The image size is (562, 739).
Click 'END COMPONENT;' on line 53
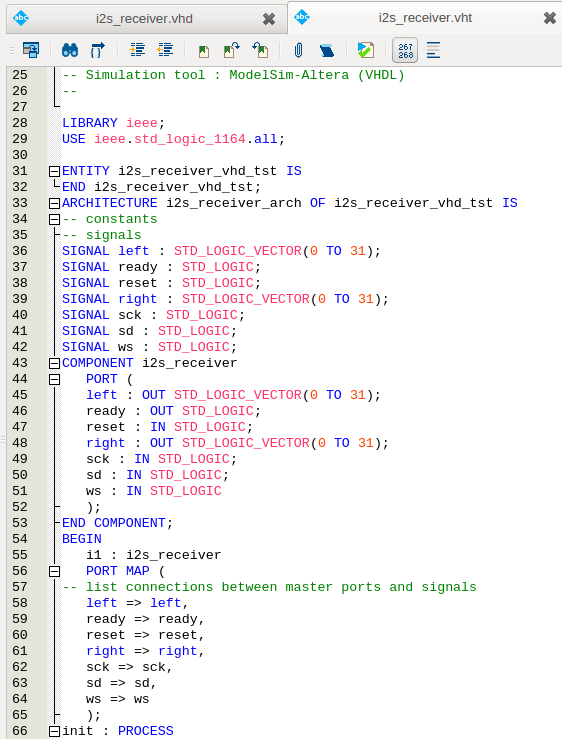[x=117, y=523]
